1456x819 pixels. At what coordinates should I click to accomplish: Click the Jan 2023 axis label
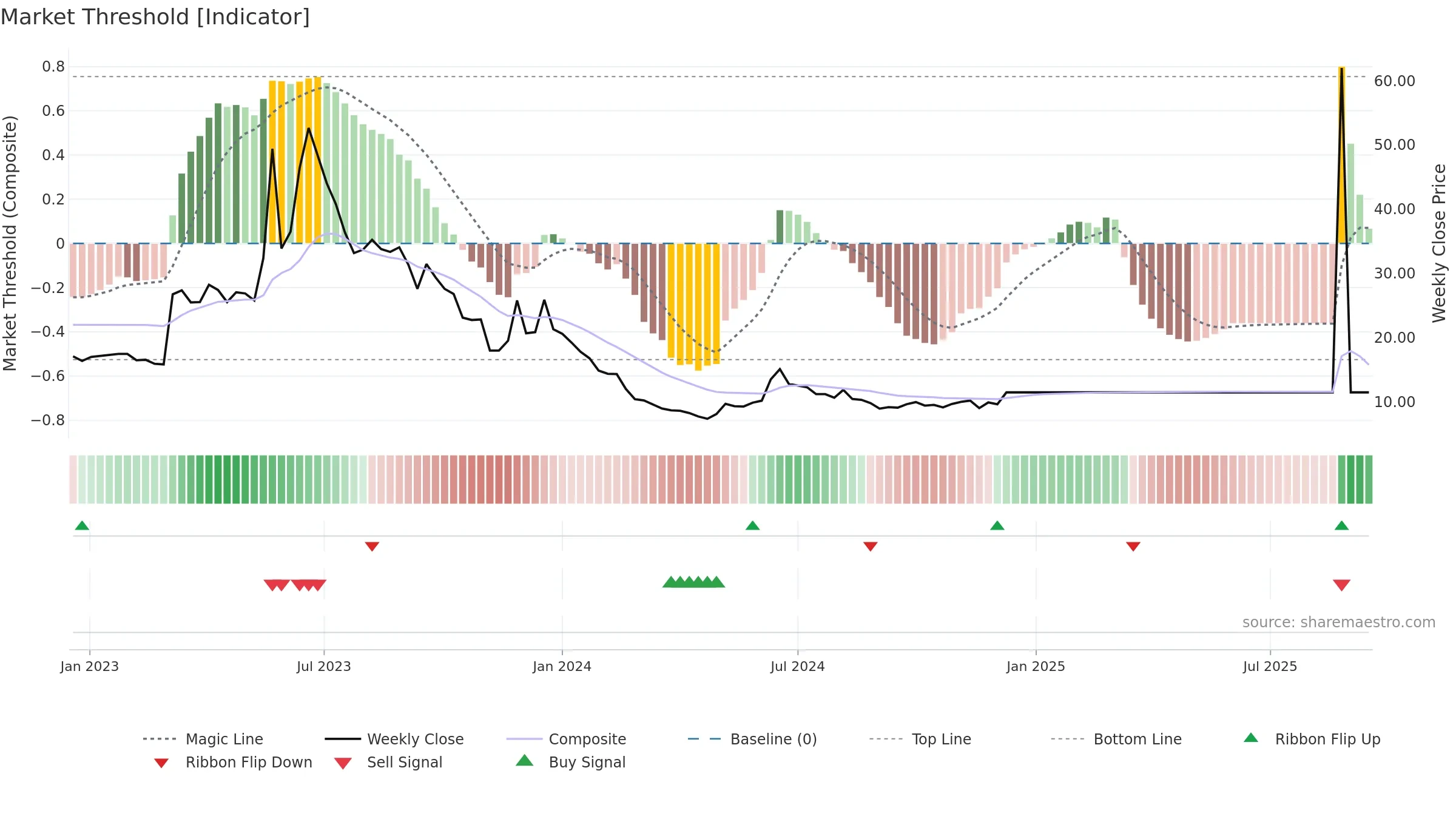click(x=89, y=666)
